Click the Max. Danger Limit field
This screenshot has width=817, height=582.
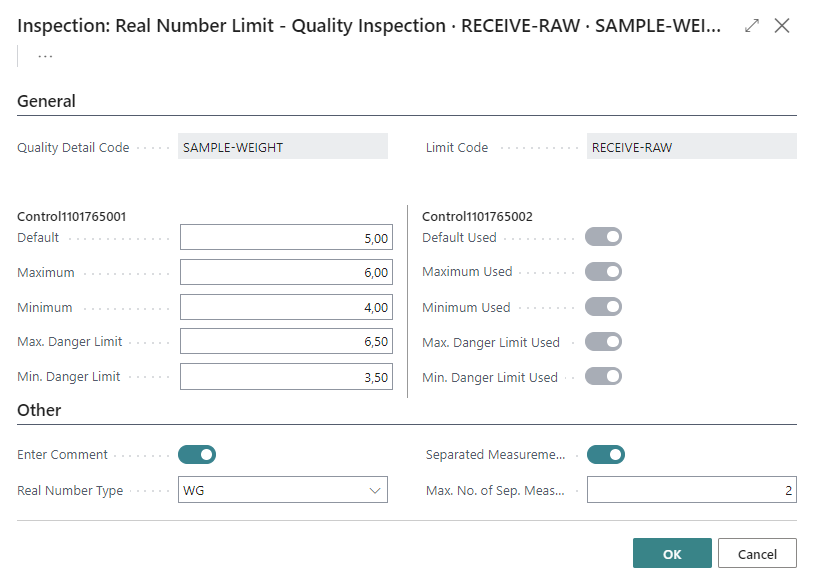285,342
